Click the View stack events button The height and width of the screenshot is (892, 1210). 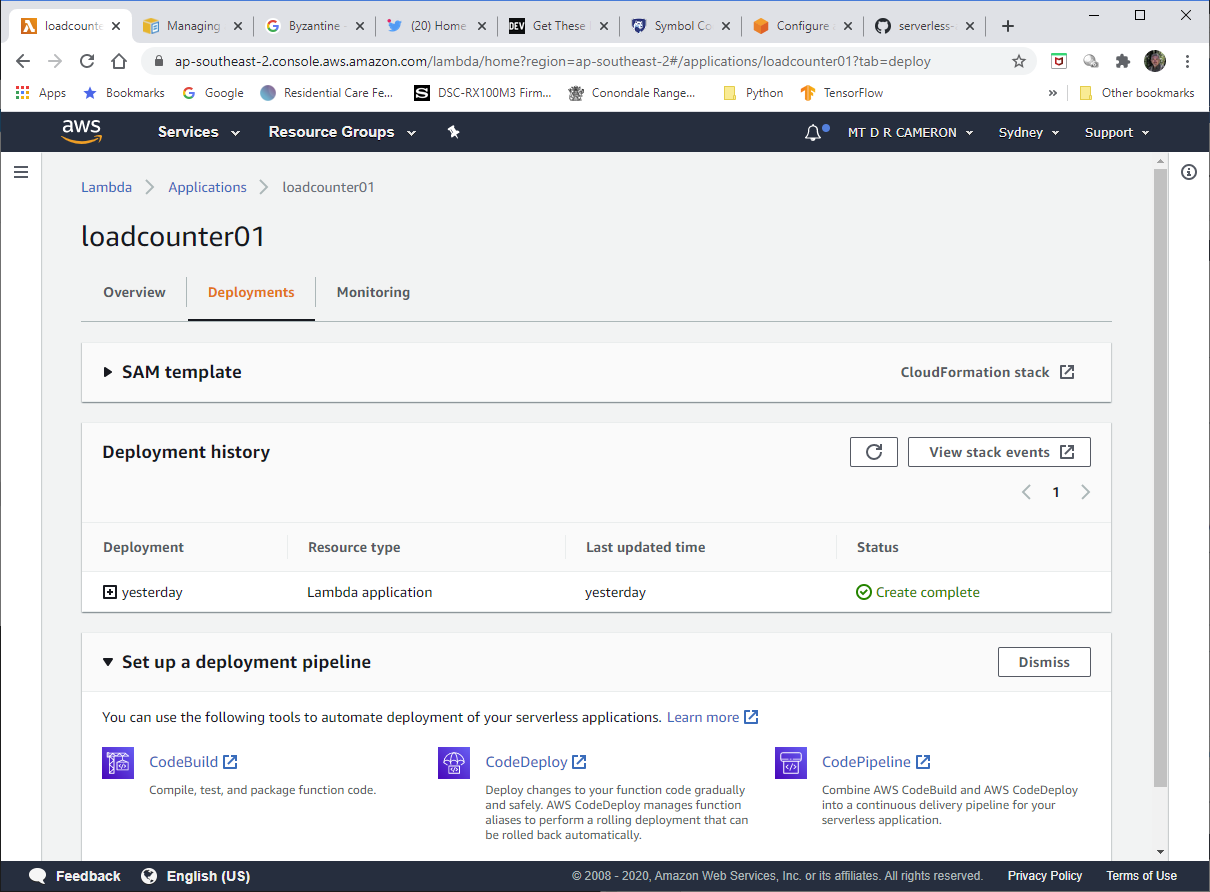click(x=999, y=452)
